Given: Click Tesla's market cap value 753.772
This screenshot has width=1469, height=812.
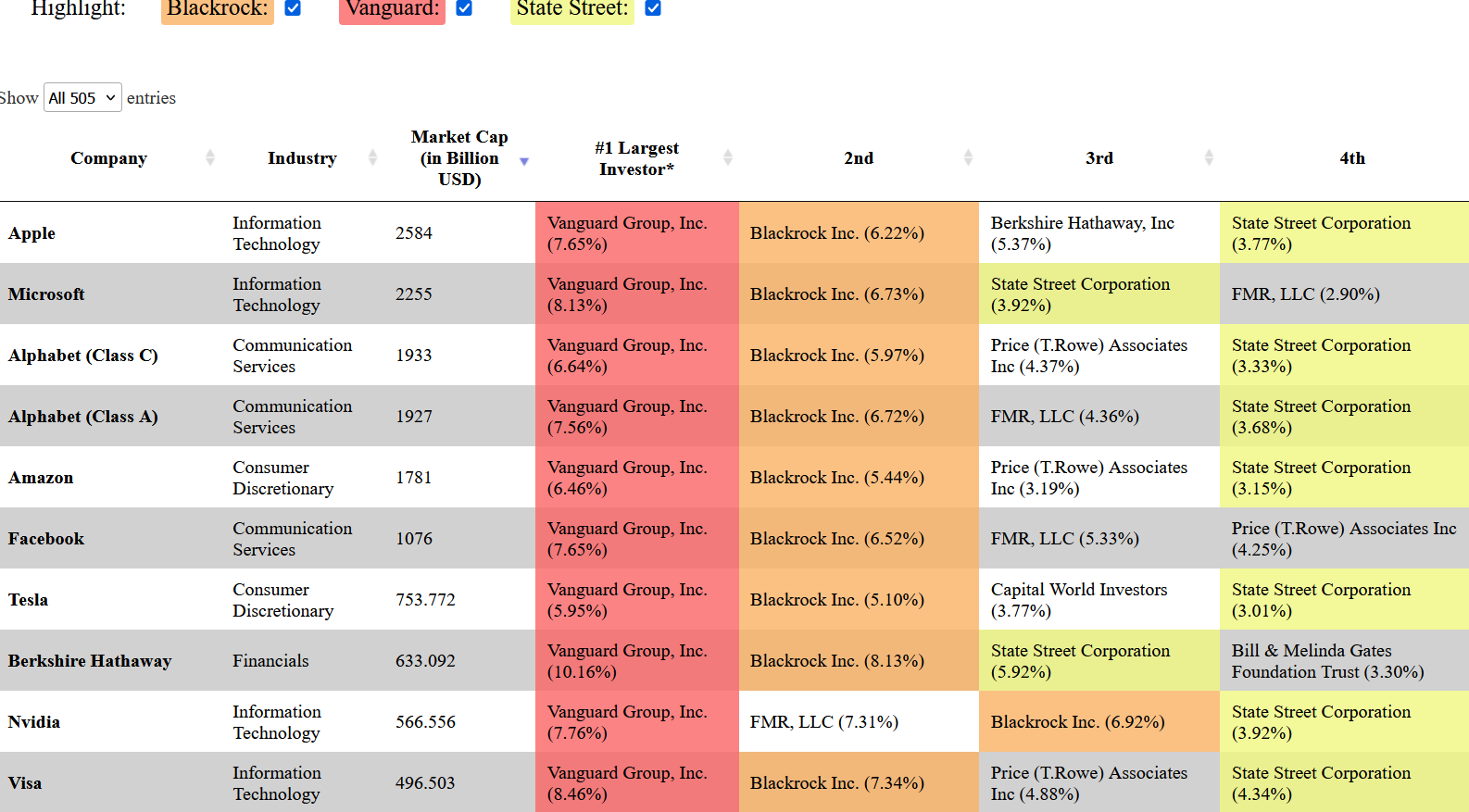Looking at the screenshot, I should pyautogui.click(x=425, y=600).
